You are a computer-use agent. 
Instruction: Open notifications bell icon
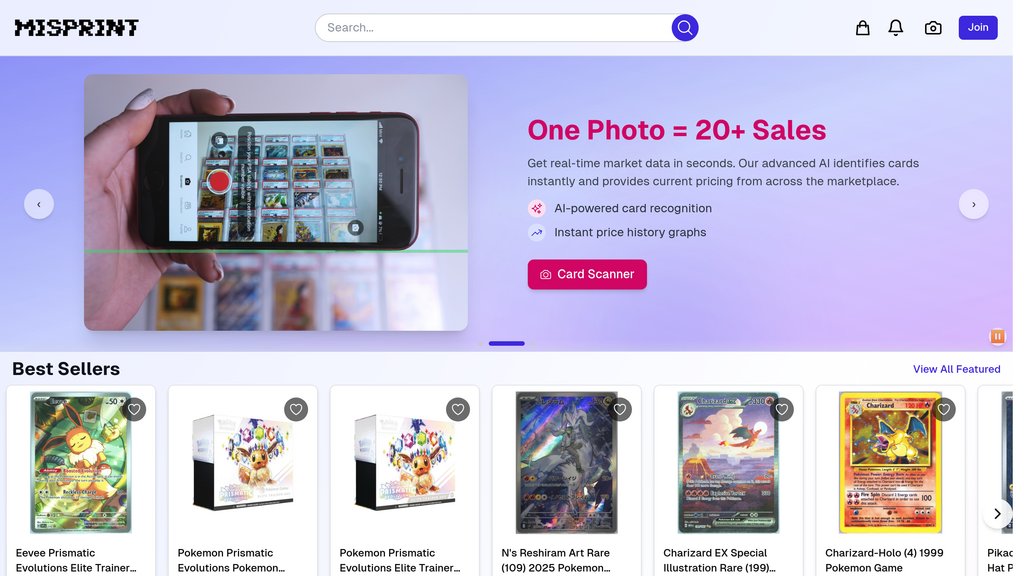coord(896,27)
